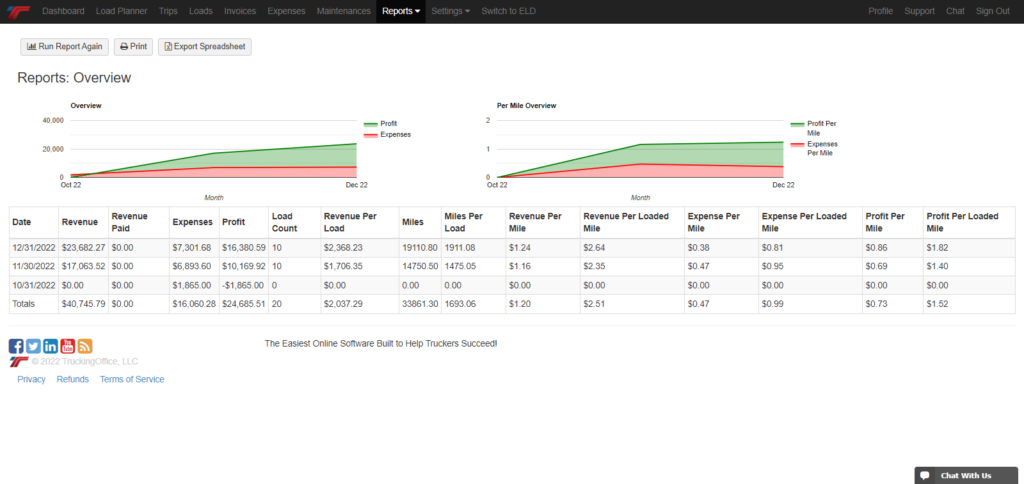Open the YouTube social icon
The height and width of the screenshot is (484, 1024).
(67, 346)
